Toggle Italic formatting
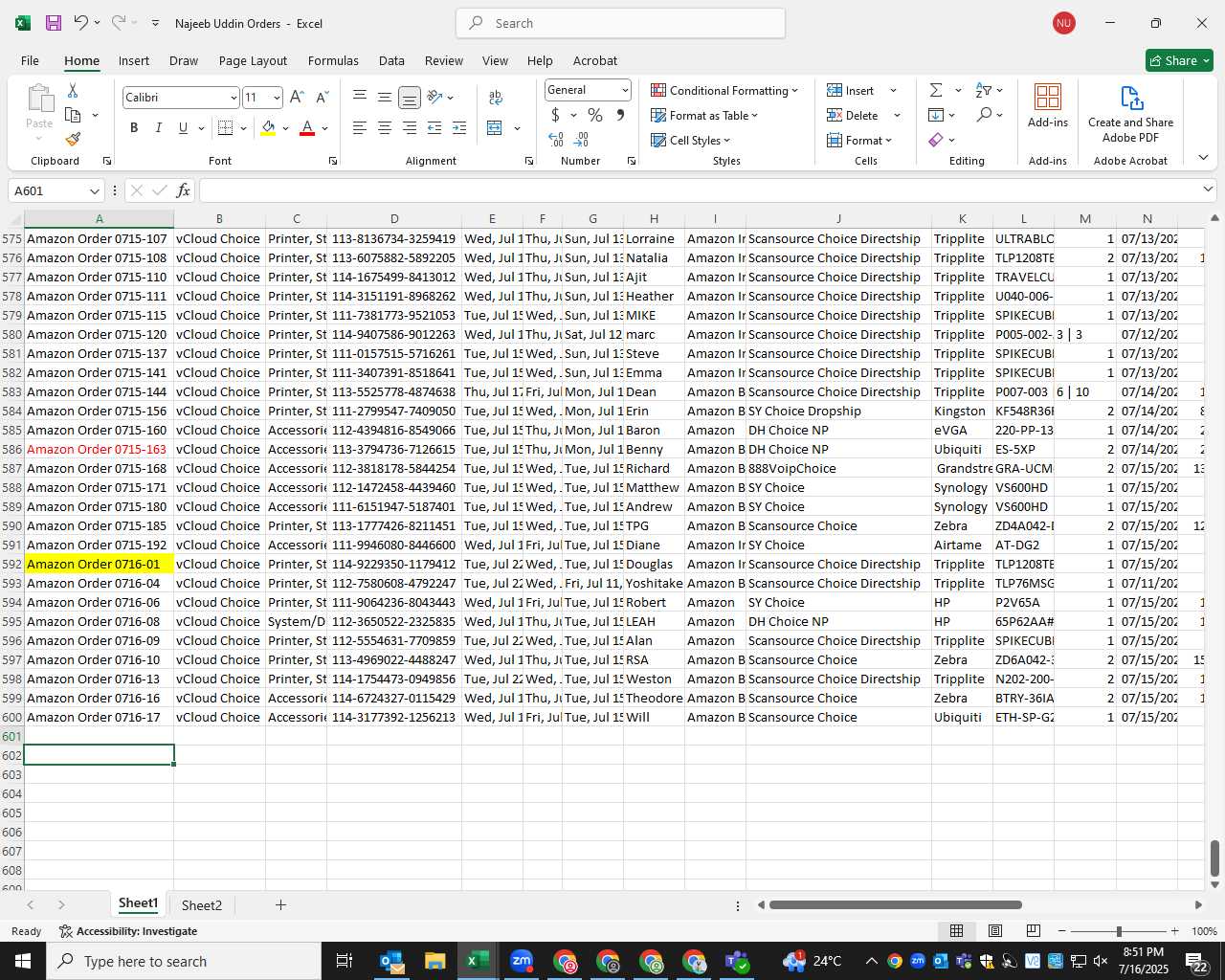This screenshot has width=1225, height=980. 159,127
